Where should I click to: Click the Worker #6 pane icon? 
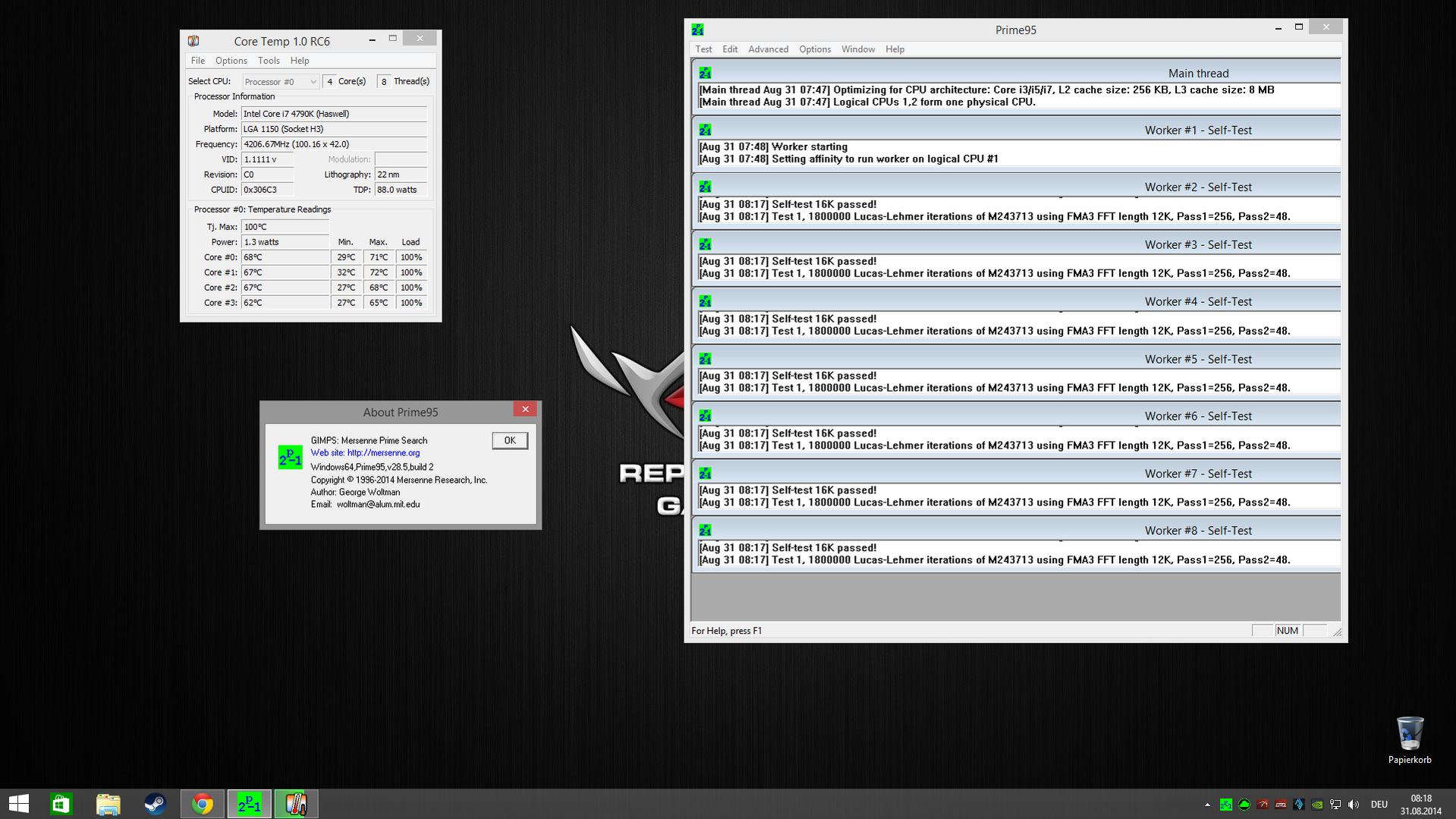[705, 416]
